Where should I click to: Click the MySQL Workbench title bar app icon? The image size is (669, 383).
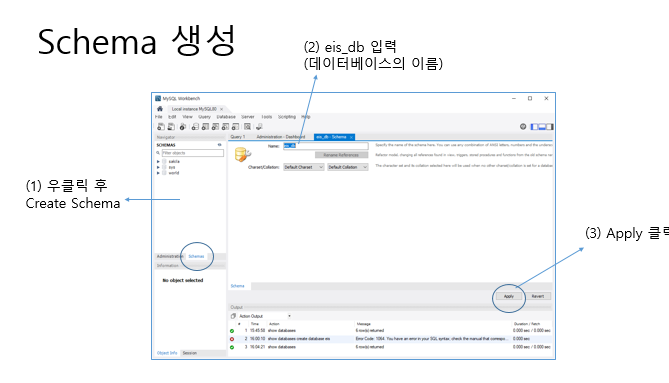(158, 99)
